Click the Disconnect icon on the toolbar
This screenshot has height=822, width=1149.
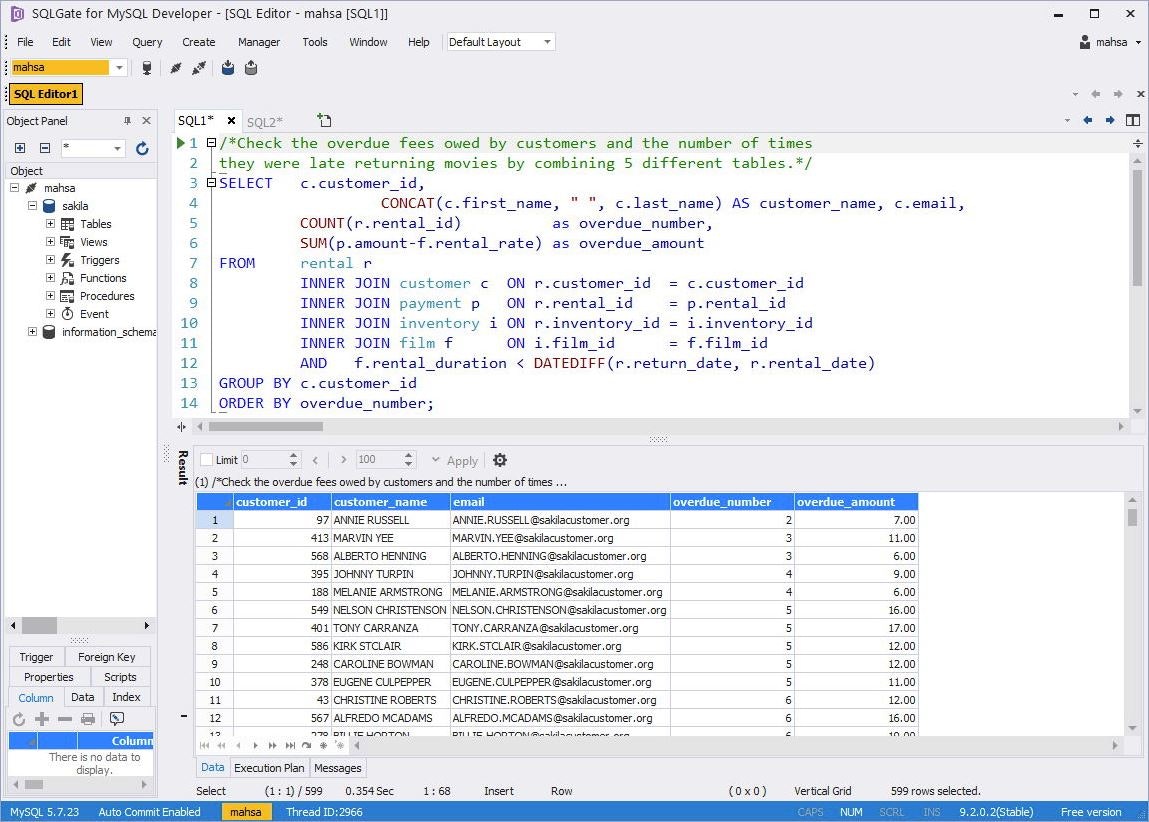[x=177, y=67]
